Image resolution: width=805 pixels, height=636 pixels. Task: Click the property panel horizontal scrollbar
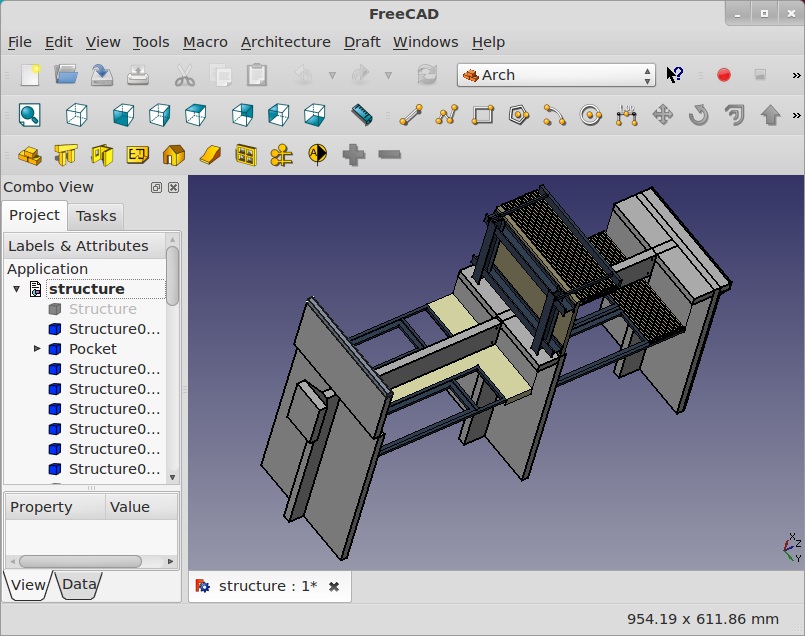coord(80,562)
